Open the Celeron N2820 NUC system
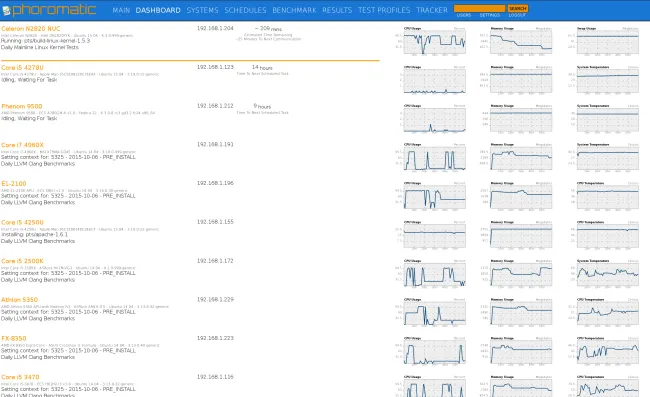The height and width of the screenshot is (397, 650). coord(31,29)
